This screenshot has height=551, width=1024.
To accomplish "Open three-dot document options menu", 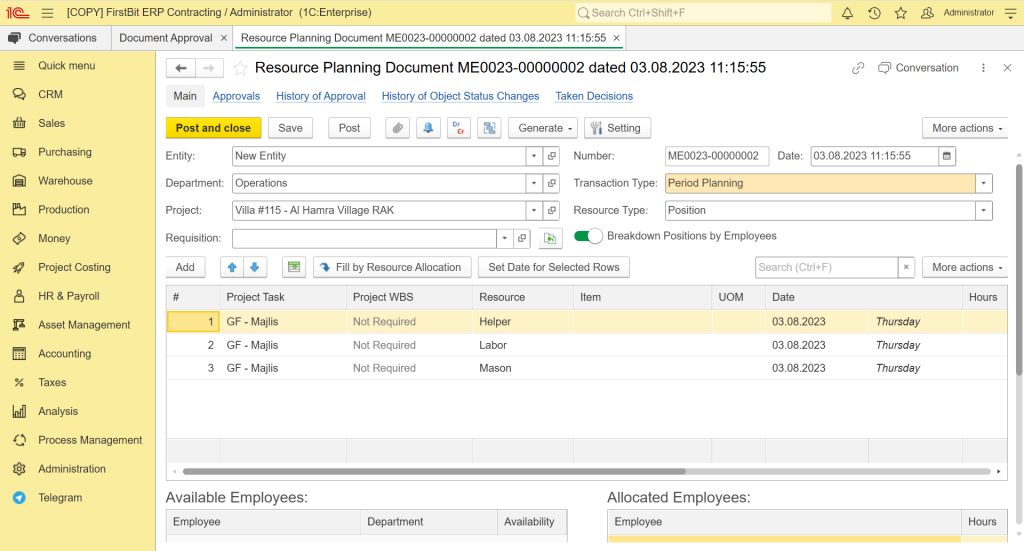I will pos(983,68).
